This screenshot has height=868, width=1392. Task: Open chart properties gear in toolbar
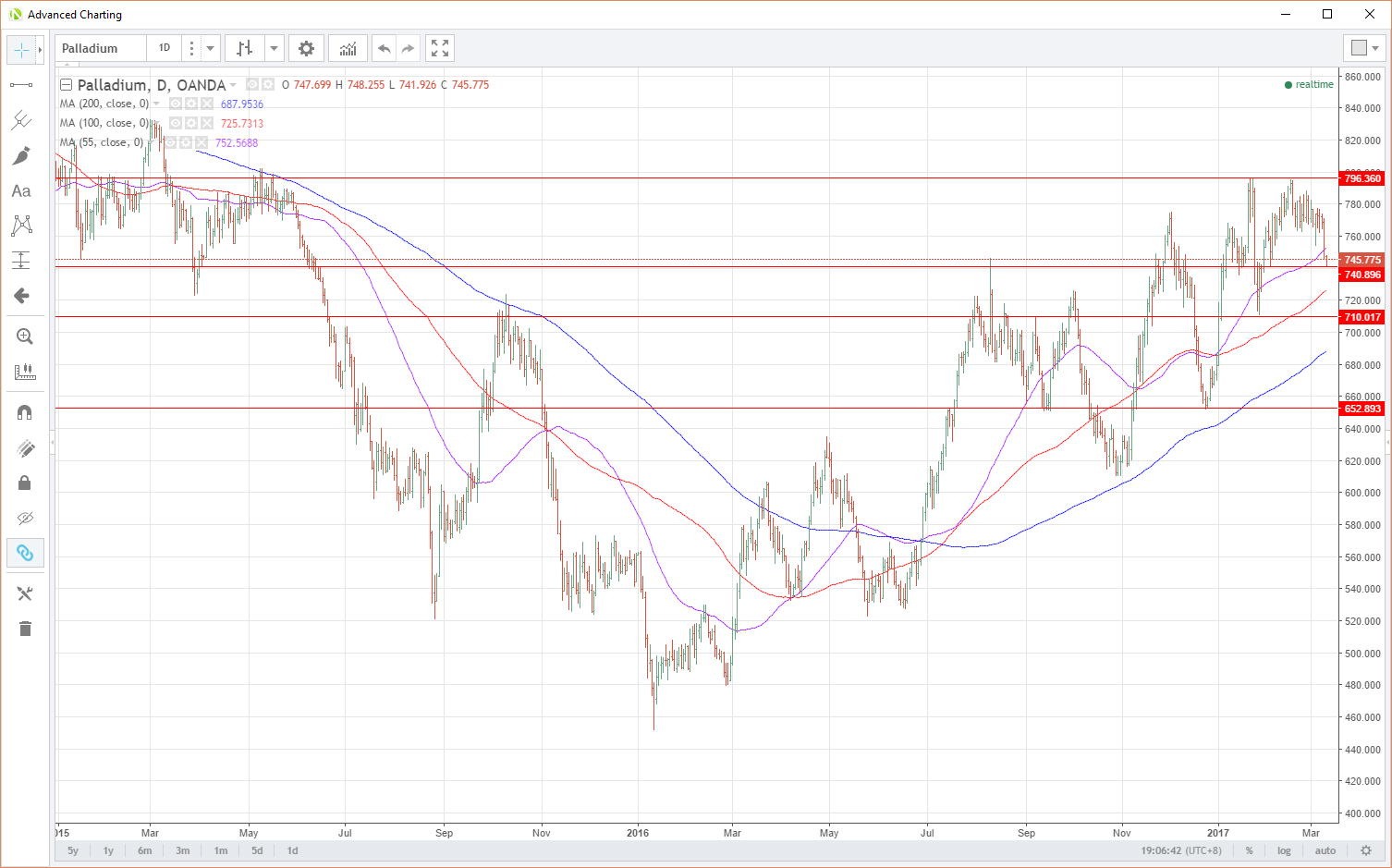click(306, 48)
